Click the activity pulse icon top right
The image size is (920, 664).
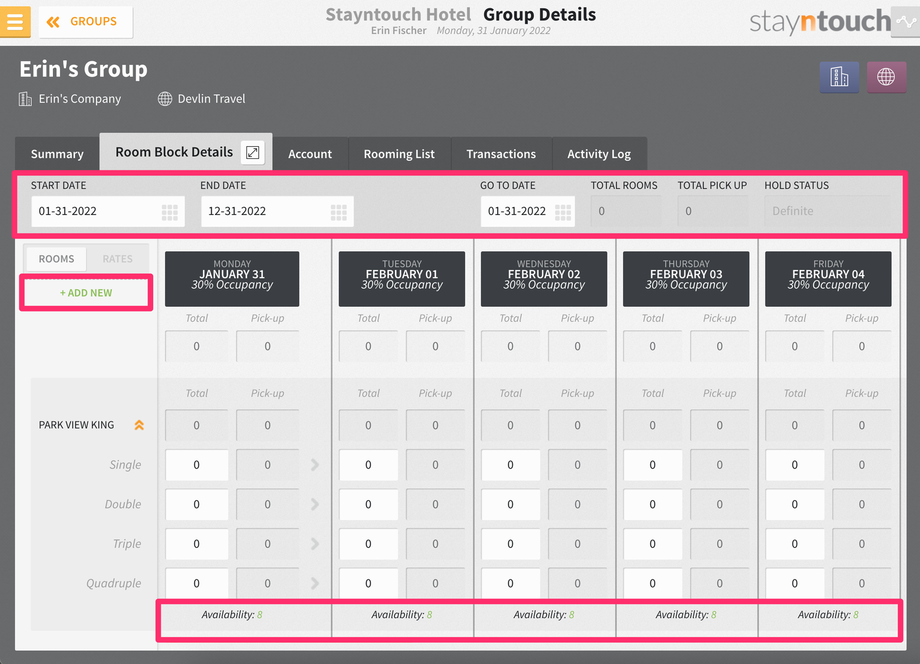(907, 22)
